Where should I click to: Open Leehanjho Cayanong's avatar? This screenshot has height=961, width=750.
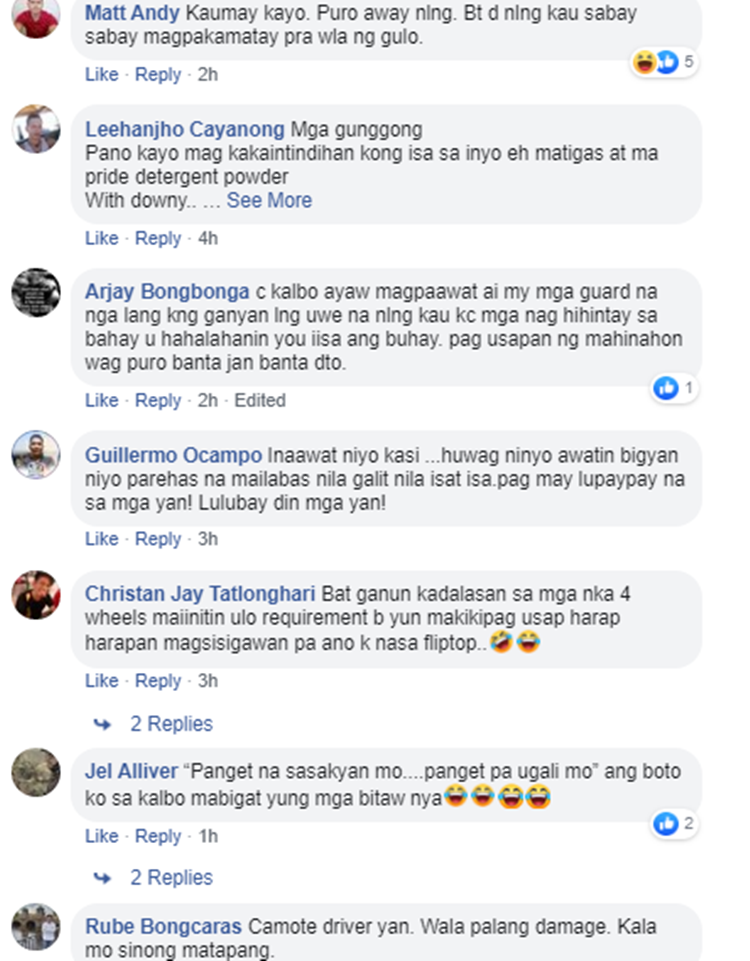click(36, 129)
